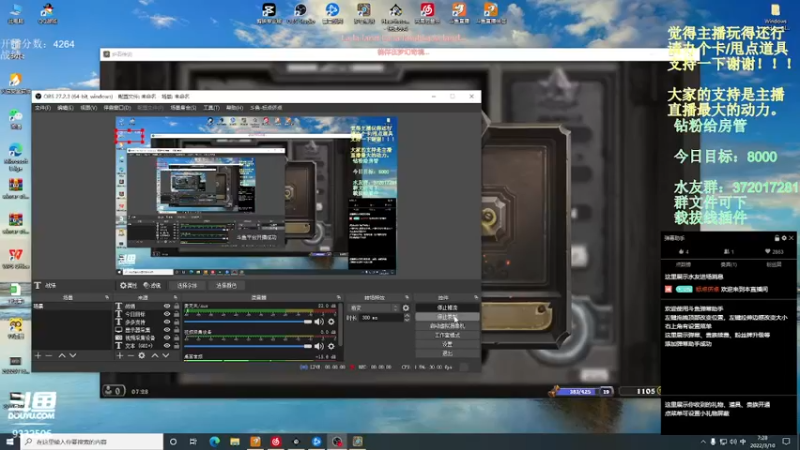Open mic/Aux audio settings gear
This screenshot has width=800, height=450.
coord(331,321)
